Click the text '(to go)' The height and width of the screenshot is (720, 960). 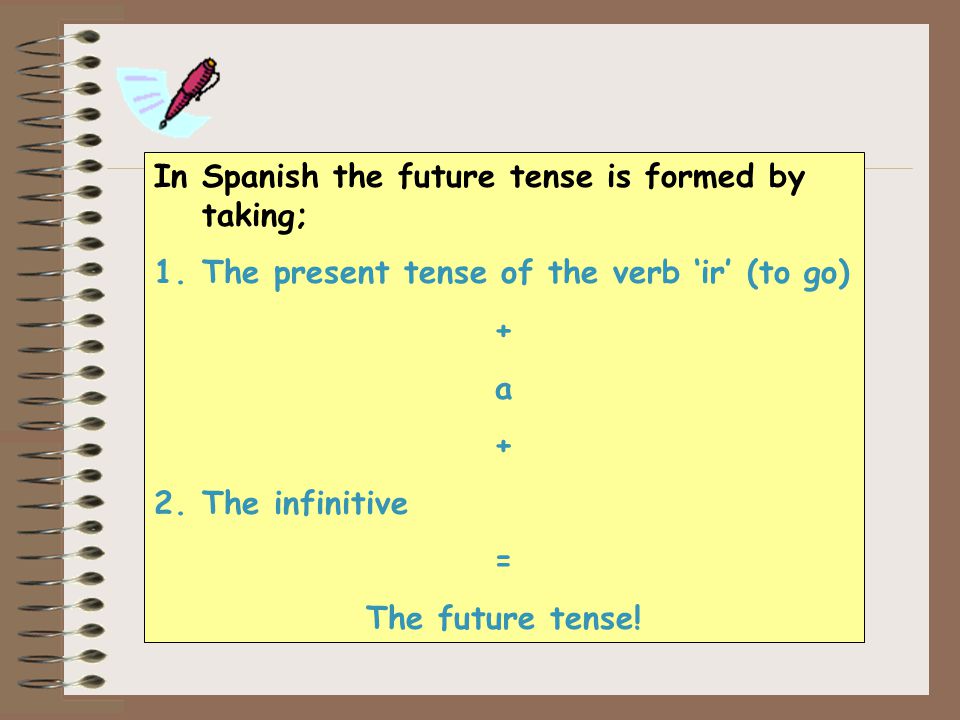798,273
